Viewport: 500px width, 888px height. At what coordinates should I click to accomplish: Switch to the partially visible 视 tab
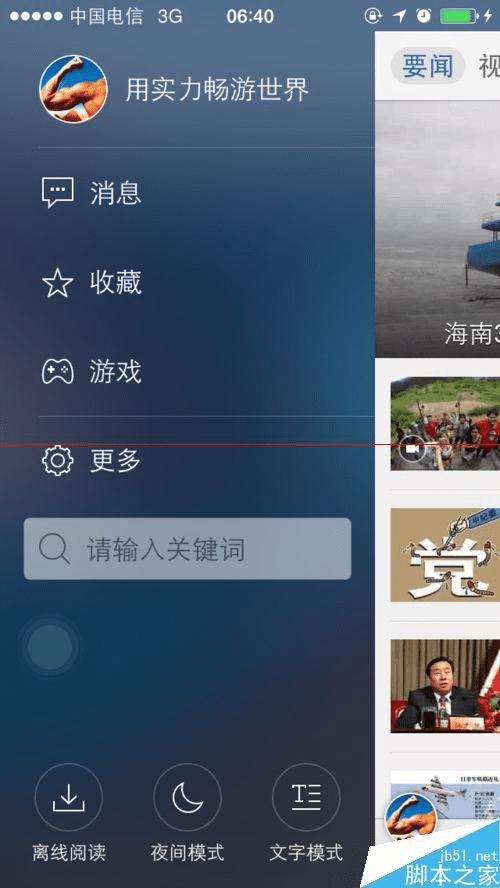pos(489,66)
